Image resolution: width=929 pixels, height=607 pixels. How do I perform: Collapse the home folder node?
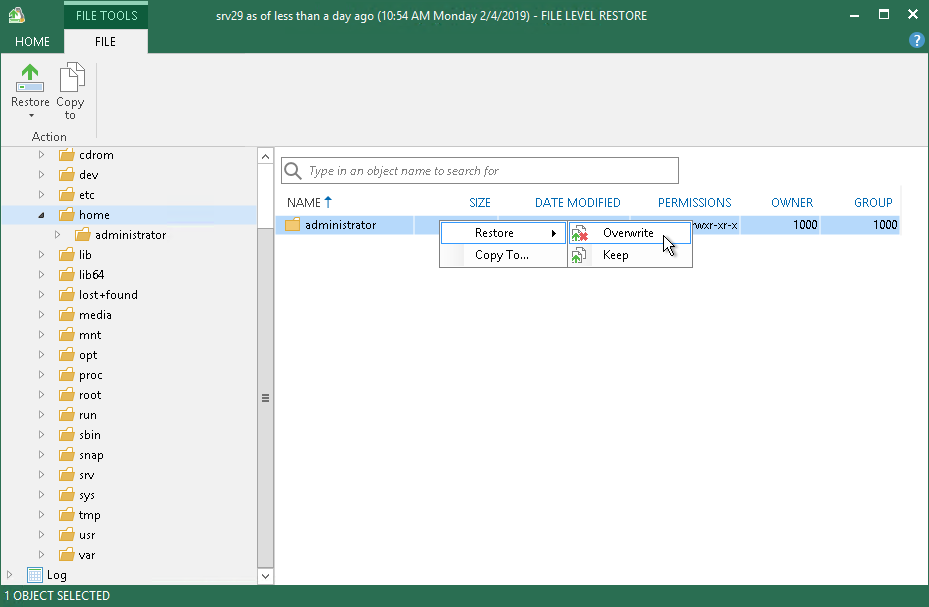point(41,215)
